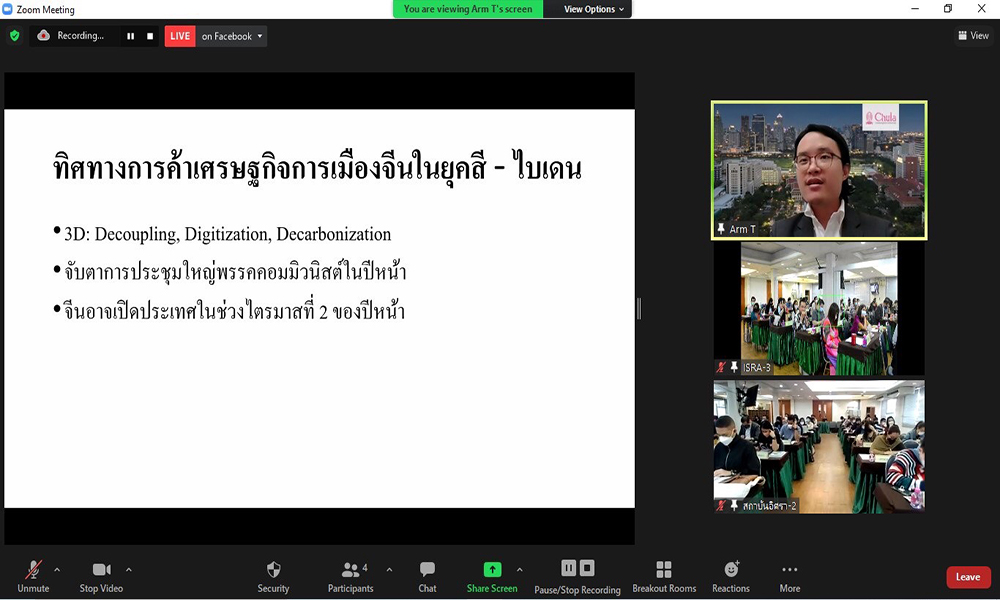Open the Reactions menu
The image size is (1000, 600).
pos(731,575)
